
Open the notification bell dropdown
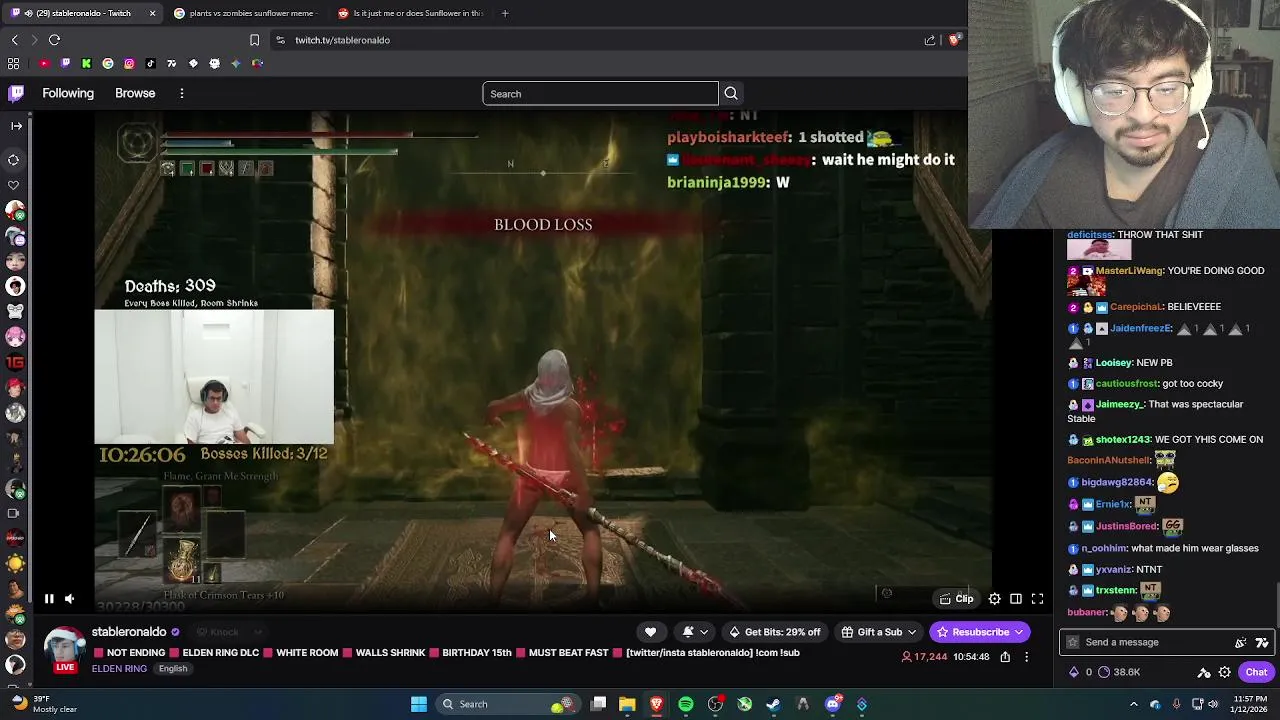[695, 632]
